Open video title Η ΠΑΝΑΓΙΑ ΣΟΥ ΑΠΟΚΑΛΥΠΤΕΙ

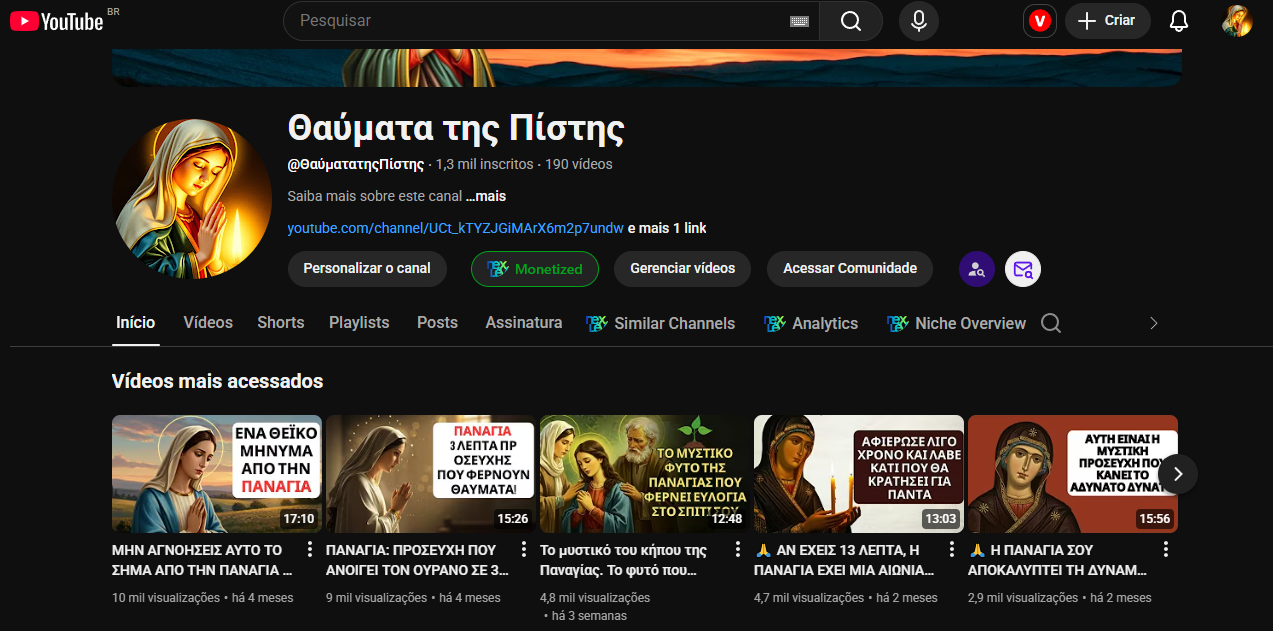(x=1056, y=560)
